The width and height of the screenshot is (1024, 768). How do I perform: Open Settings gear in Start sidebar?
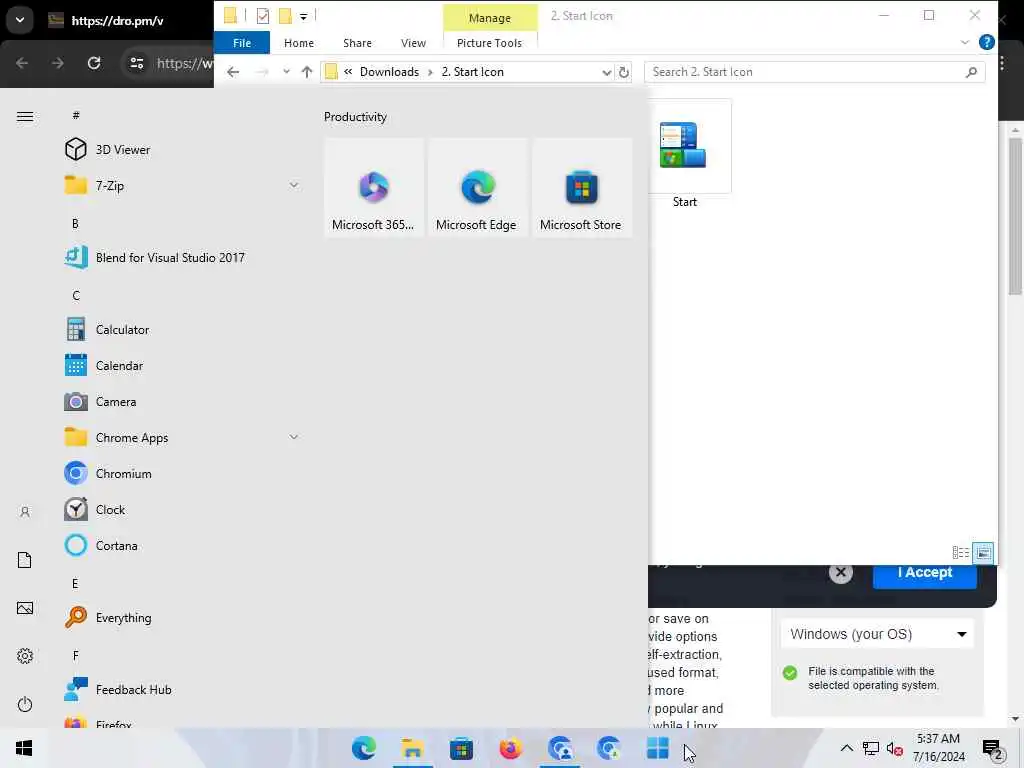[x=25, y=656]
